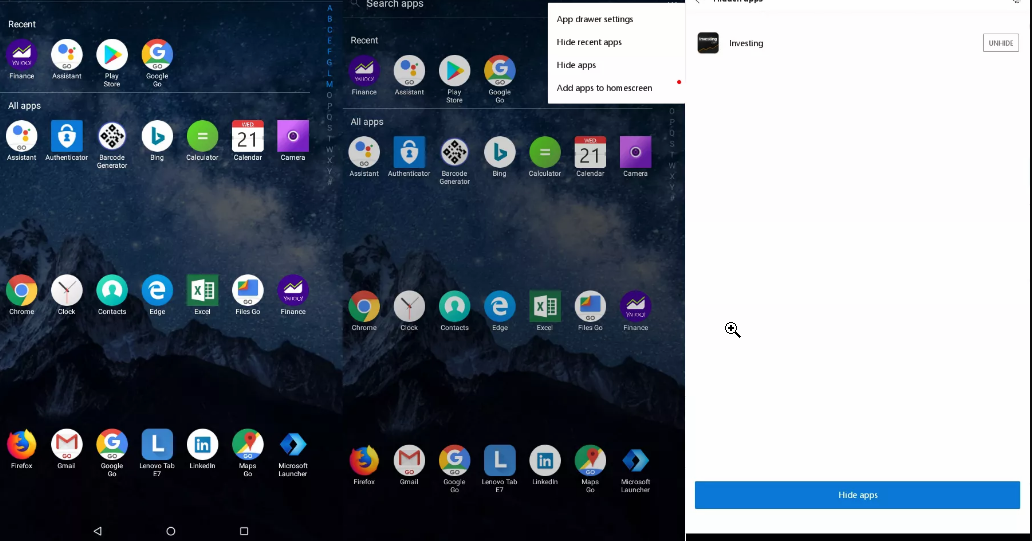Open Authenticator app in left drawer
Screen dimensions: 1032x541
(66, 136)
